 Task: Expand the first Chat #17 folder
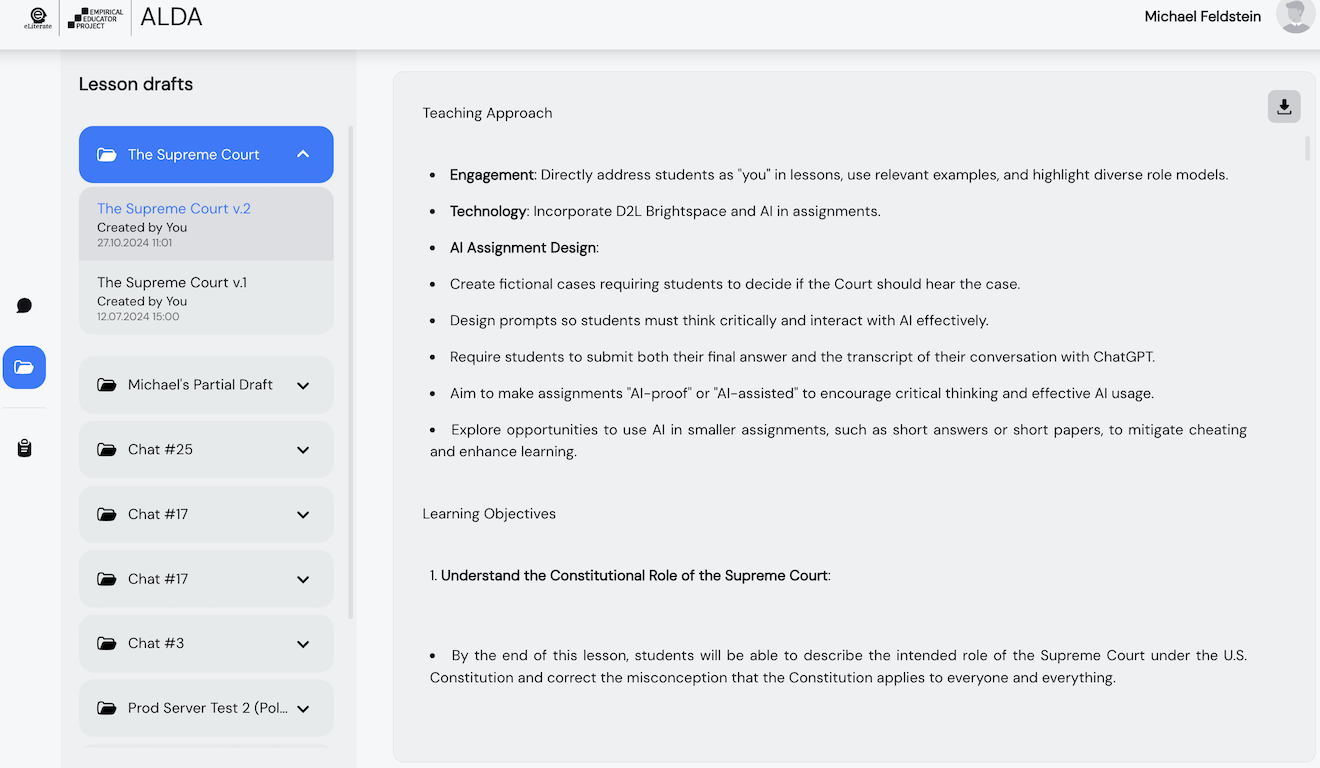tap(303, 514)
